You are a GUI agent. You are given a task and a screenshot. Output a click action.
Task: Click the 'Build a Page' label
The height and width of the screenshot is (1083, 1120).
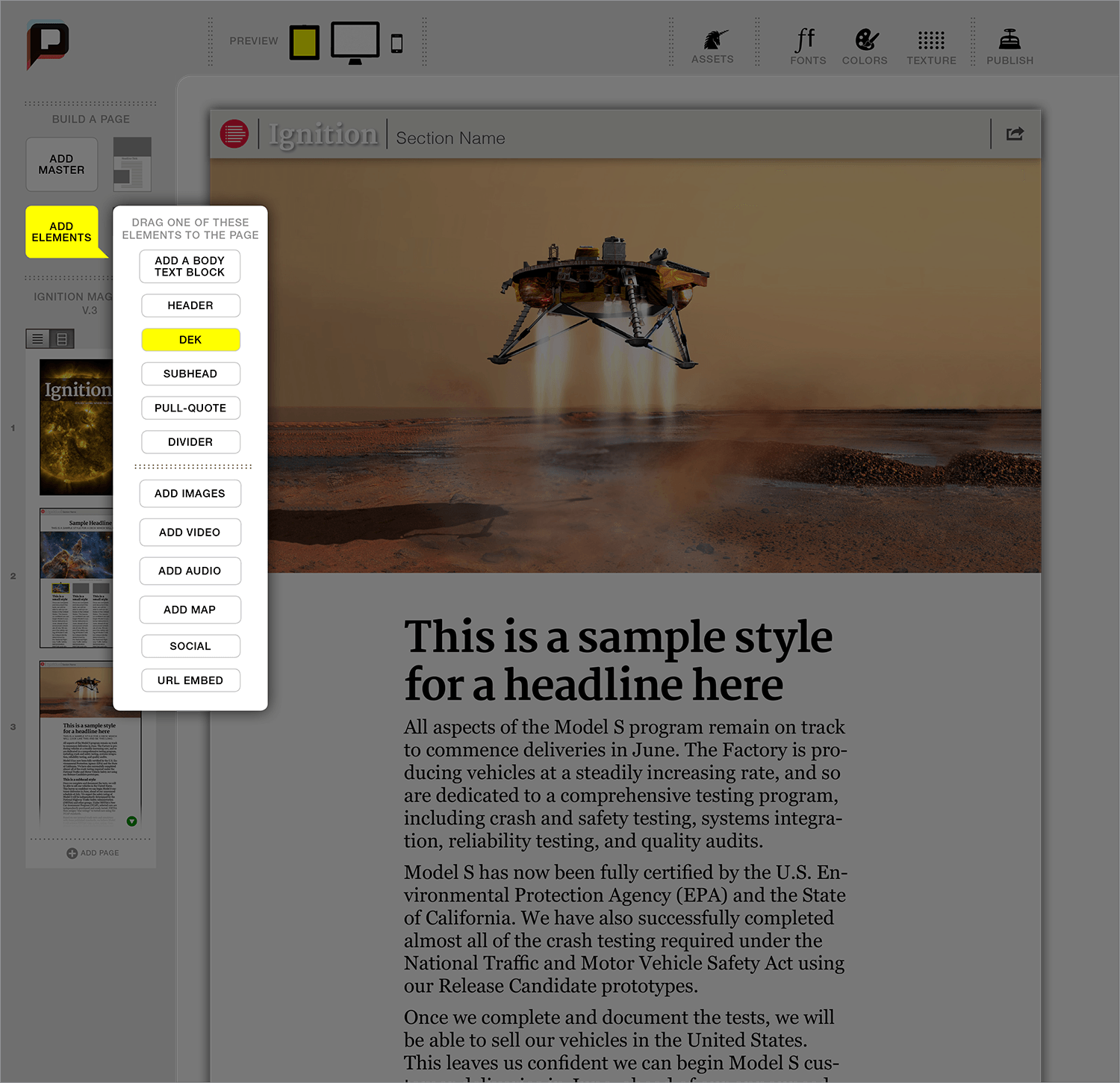[91, 120]
